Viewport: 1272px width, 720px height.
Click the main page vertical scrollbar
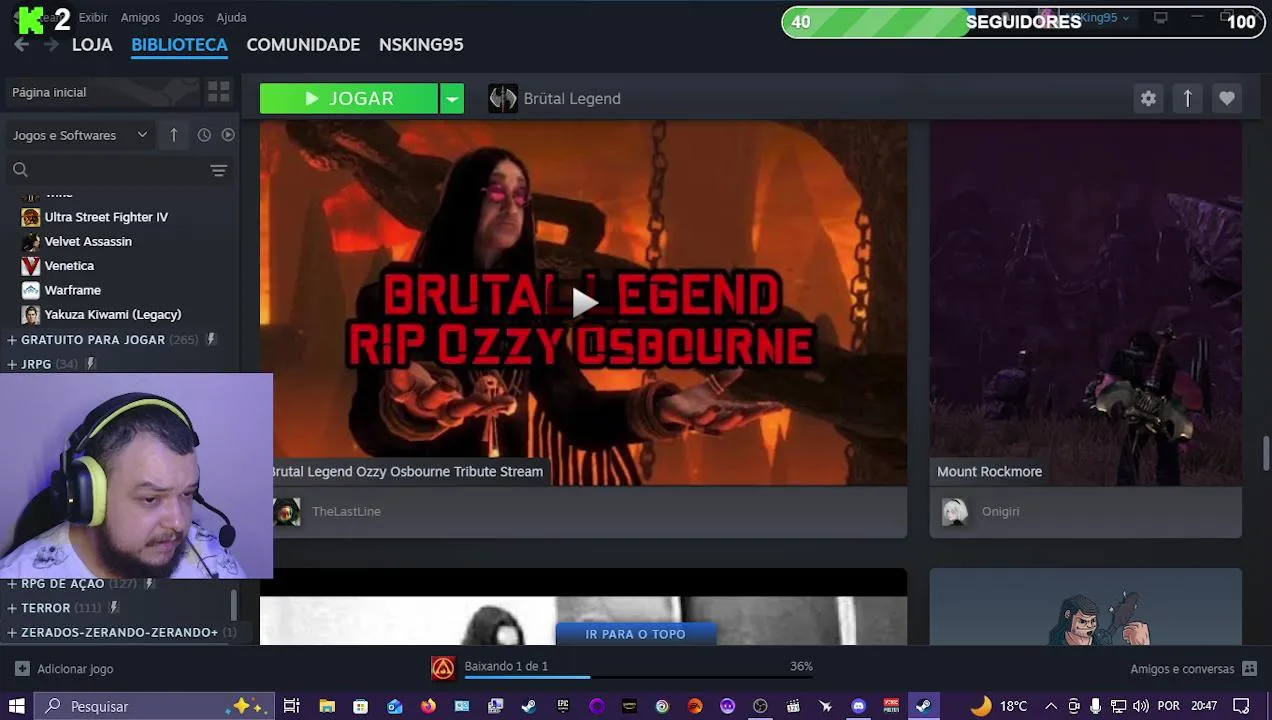[1266, 452]
